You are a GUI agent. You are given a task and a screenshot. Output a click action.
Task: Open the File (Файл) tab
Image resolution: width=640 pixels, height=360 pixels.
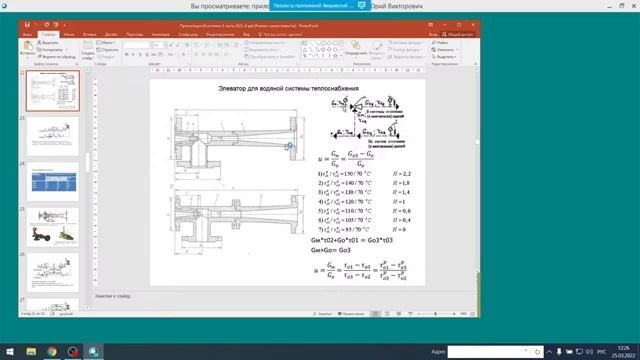coord(27,35)
